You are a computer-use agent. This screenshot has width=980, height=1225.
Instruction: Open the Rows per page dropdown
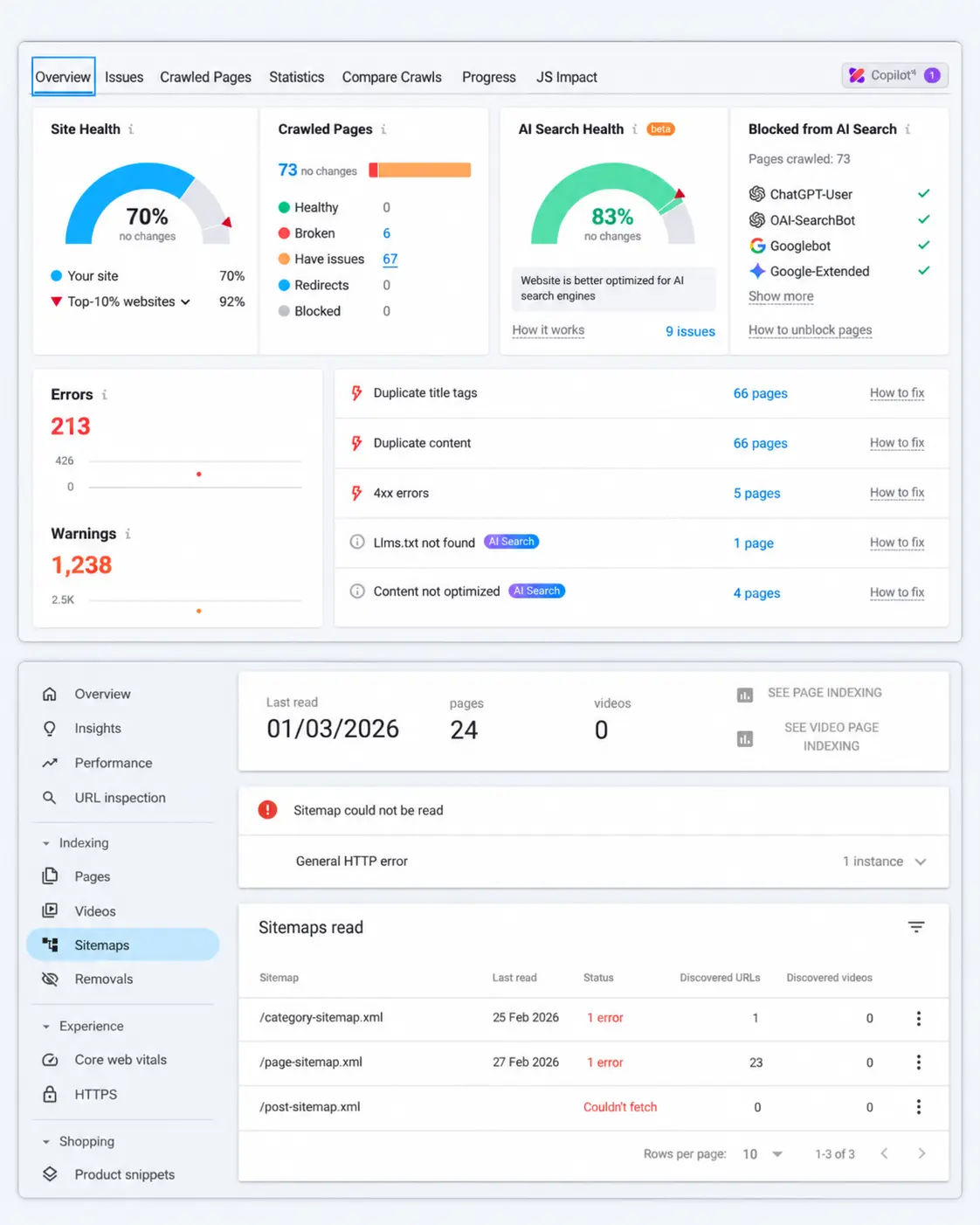coord(763,1154)
